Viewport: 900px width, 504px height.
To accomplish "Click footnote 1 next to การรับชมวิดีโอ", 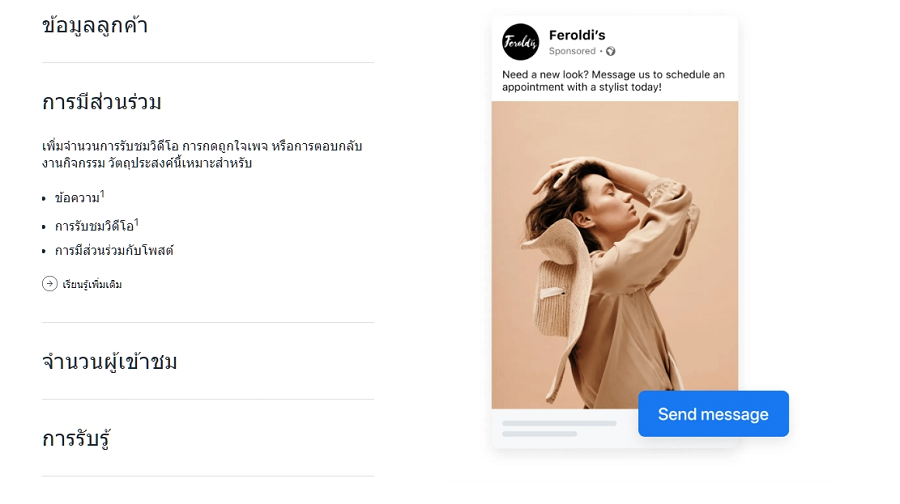I will click(x=136, y=222).
